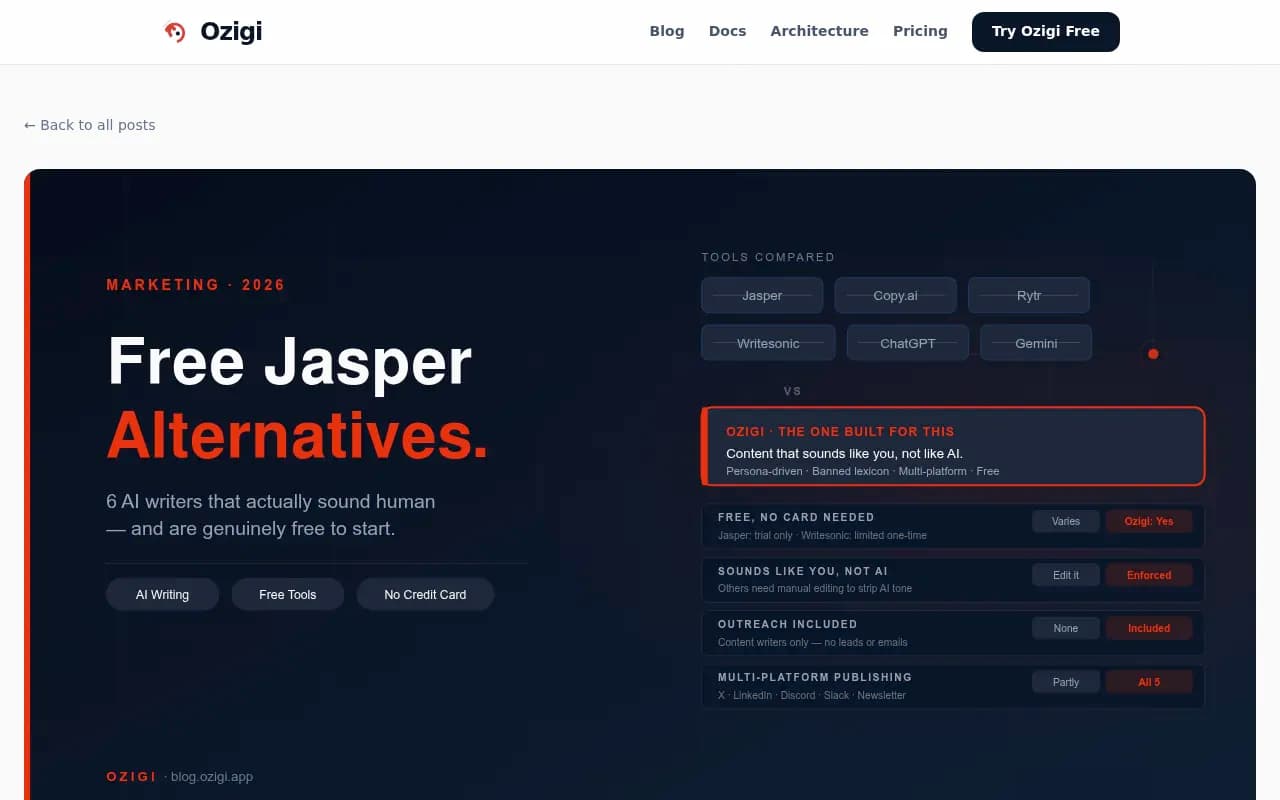Image resolution: width=1280 pixels, height=800 pixels.
Task: Open the Blog nav link
Action: pos(667,31)
